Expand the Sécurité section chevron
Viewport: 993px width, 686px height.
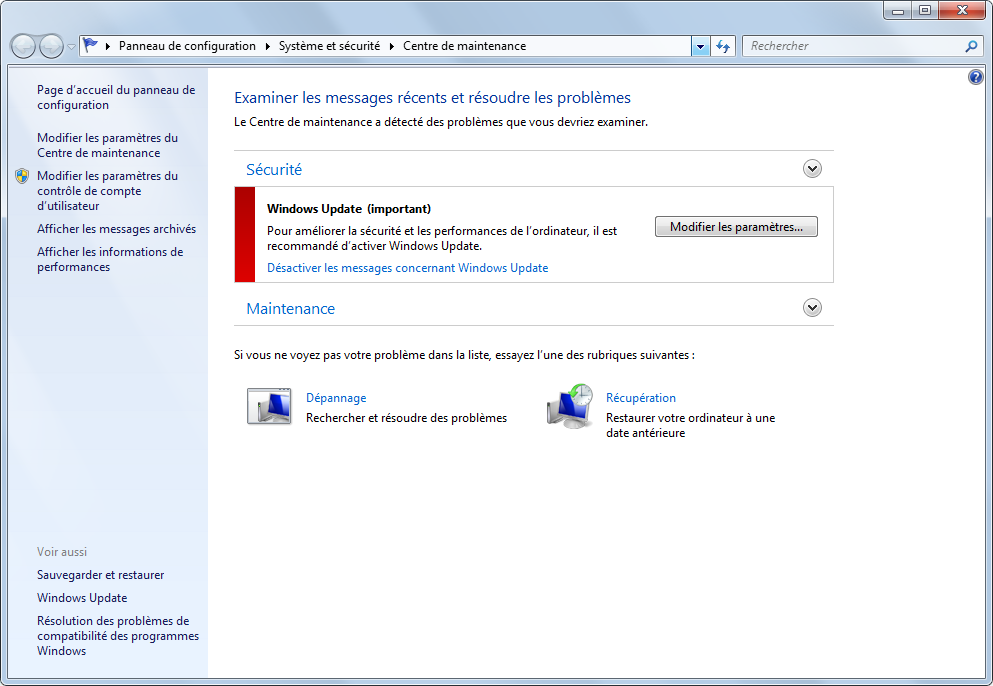click(x=812, y=168)
